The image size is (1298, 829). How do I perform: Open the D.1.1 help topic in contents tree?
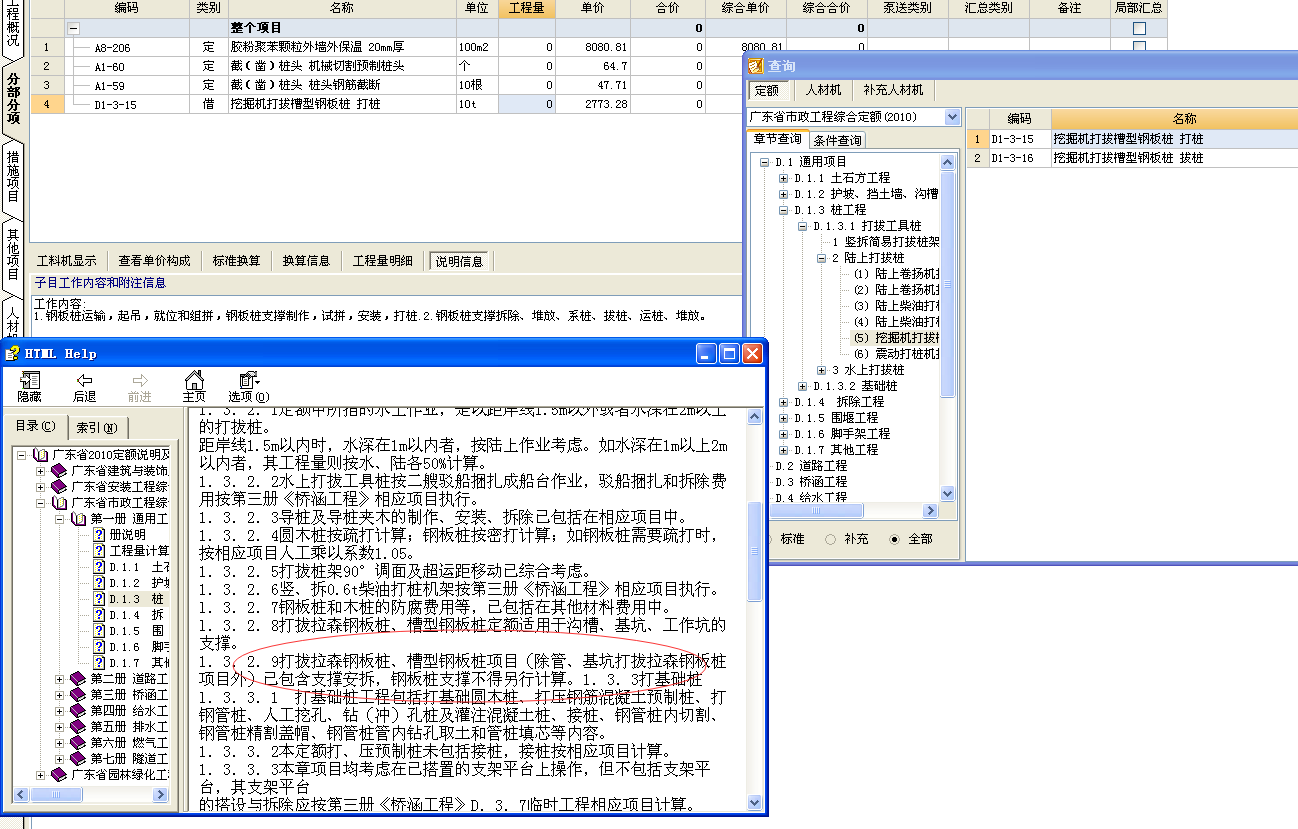pyautogui.click(x=131, y=566)
